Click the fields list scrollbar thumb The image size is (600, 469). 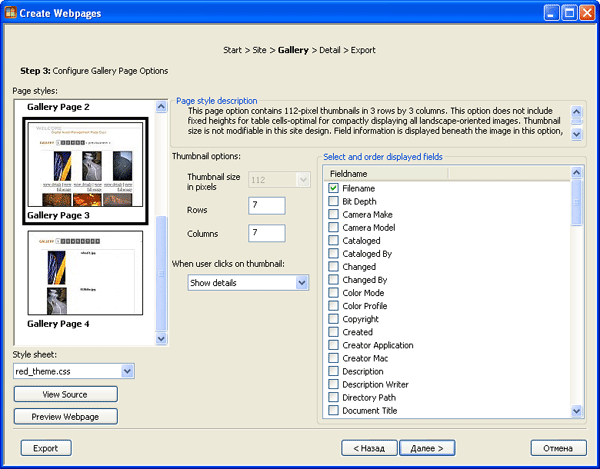(x=577, y=203)
